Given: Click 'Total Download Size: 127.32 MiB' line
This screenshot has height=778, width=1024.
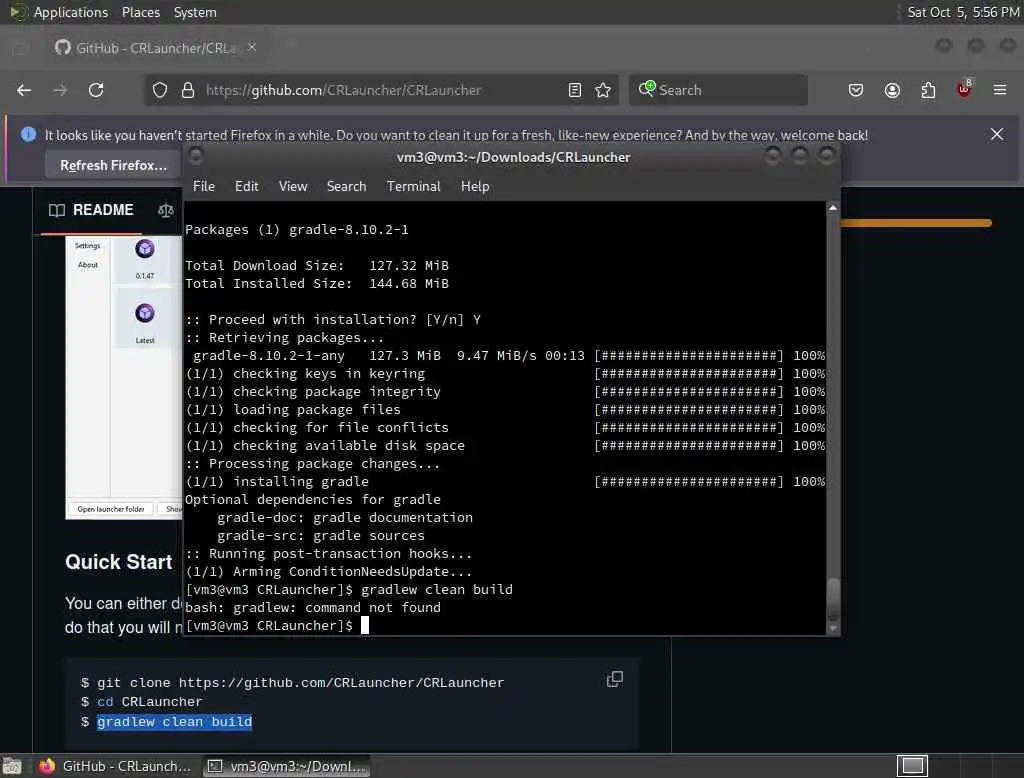Looking at the screenshot, I should click(317, 265).
